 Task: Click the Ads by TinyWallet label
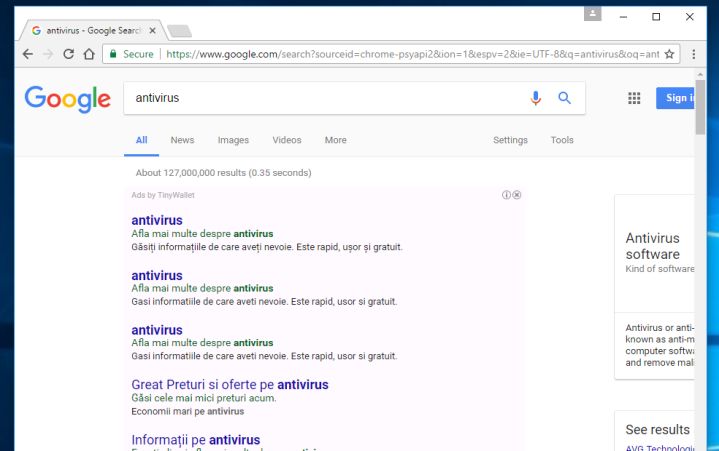(163, 195)
